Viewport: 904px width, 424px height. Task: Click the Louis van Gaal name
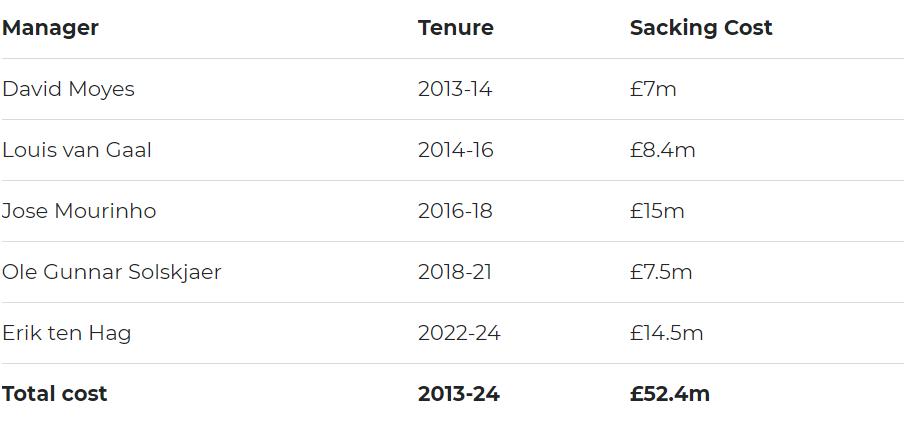(x=77, y=150)
